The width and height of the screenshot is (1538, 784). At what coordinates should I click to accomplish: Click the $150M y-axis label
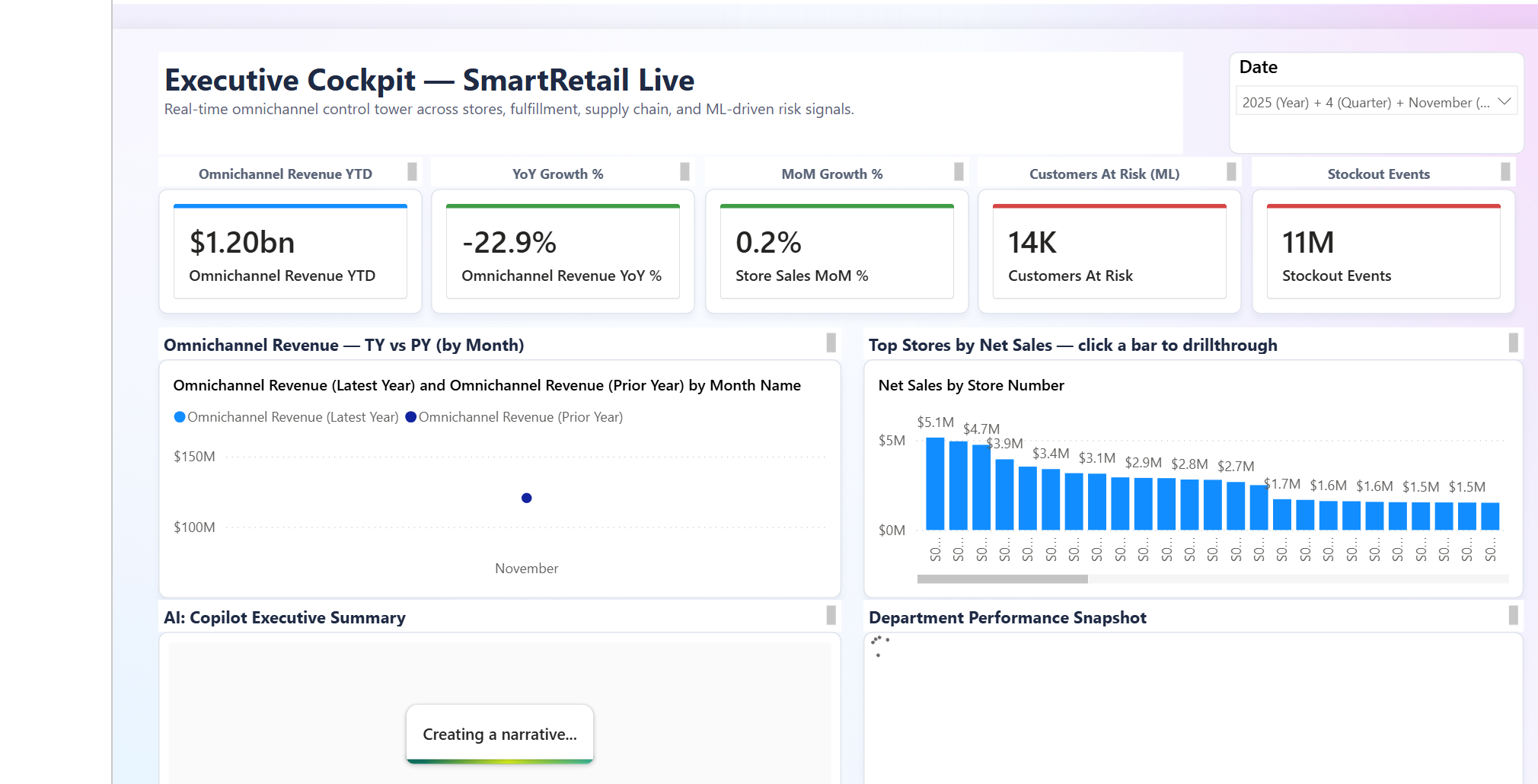194,457
